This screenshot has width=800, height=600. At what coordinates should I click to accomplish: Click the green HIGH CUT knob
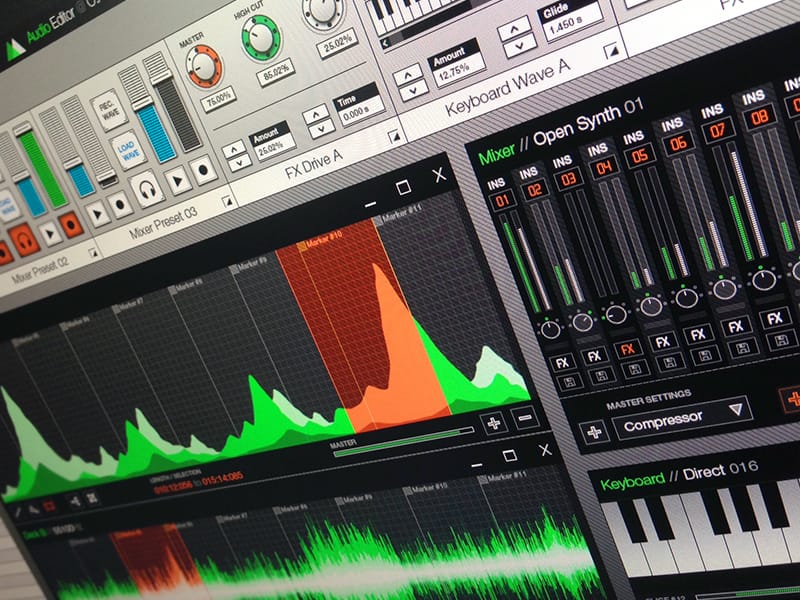click(260, 38)
